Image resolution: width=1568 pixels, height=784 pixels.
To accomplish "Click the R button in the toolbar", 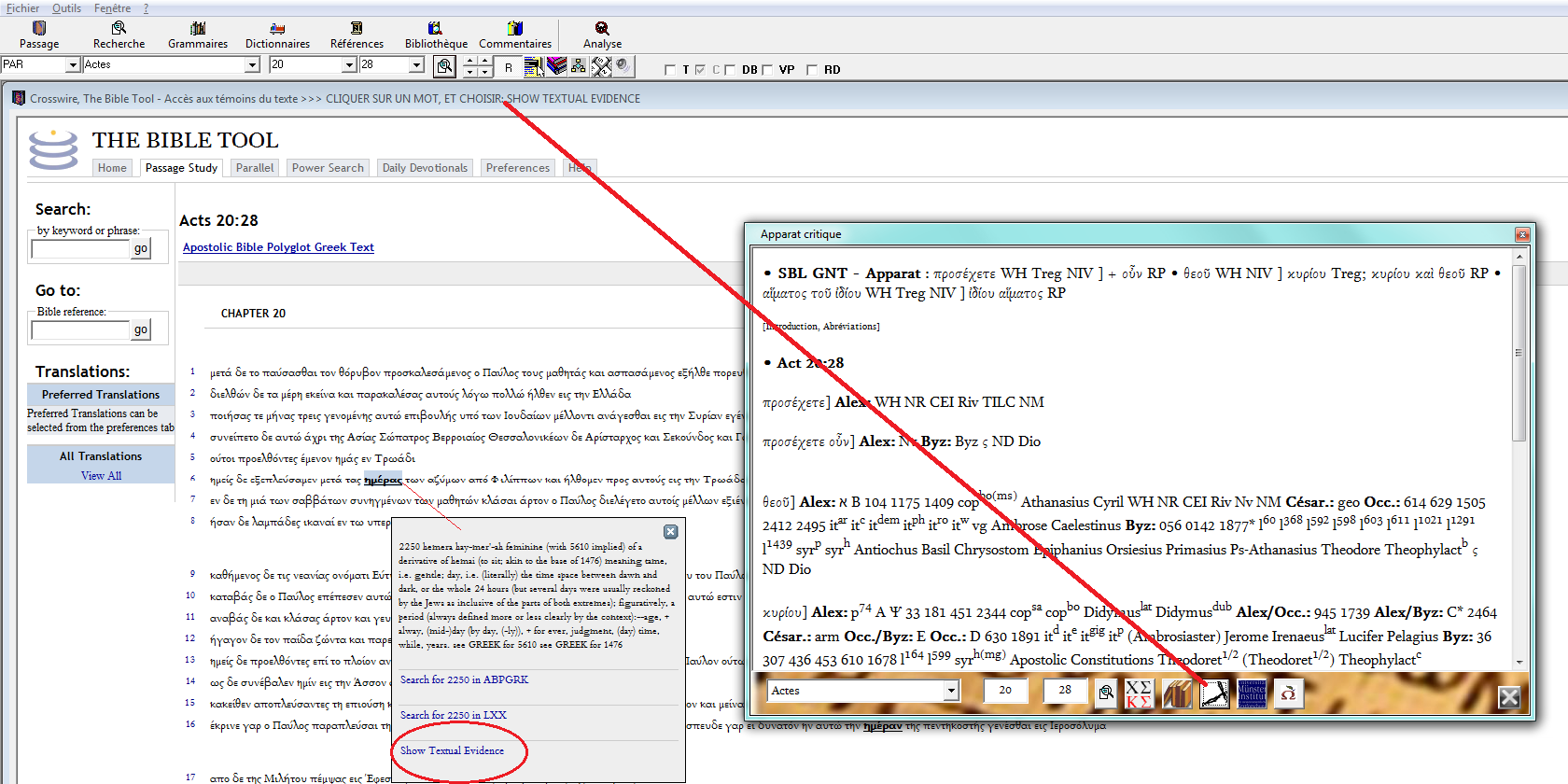I will coord(509,67).
